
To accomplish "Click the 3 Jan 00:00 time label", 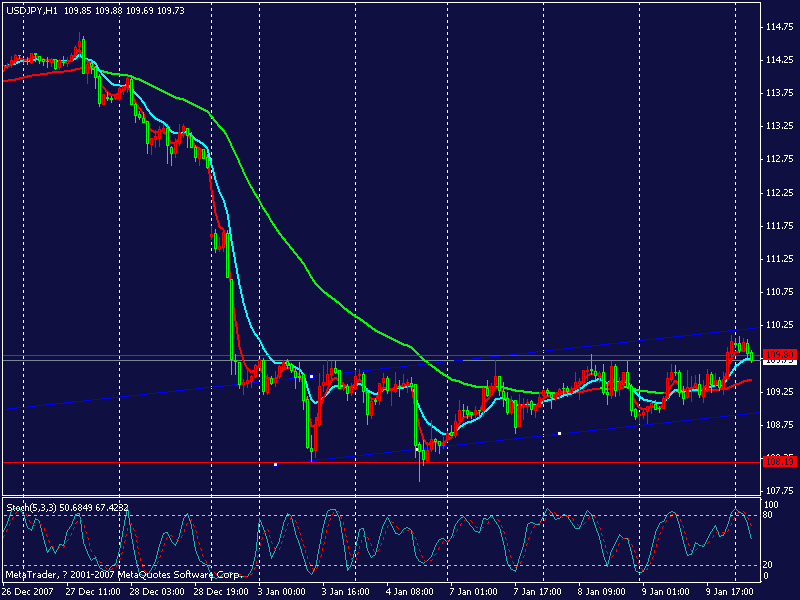I will pos(282,592).
